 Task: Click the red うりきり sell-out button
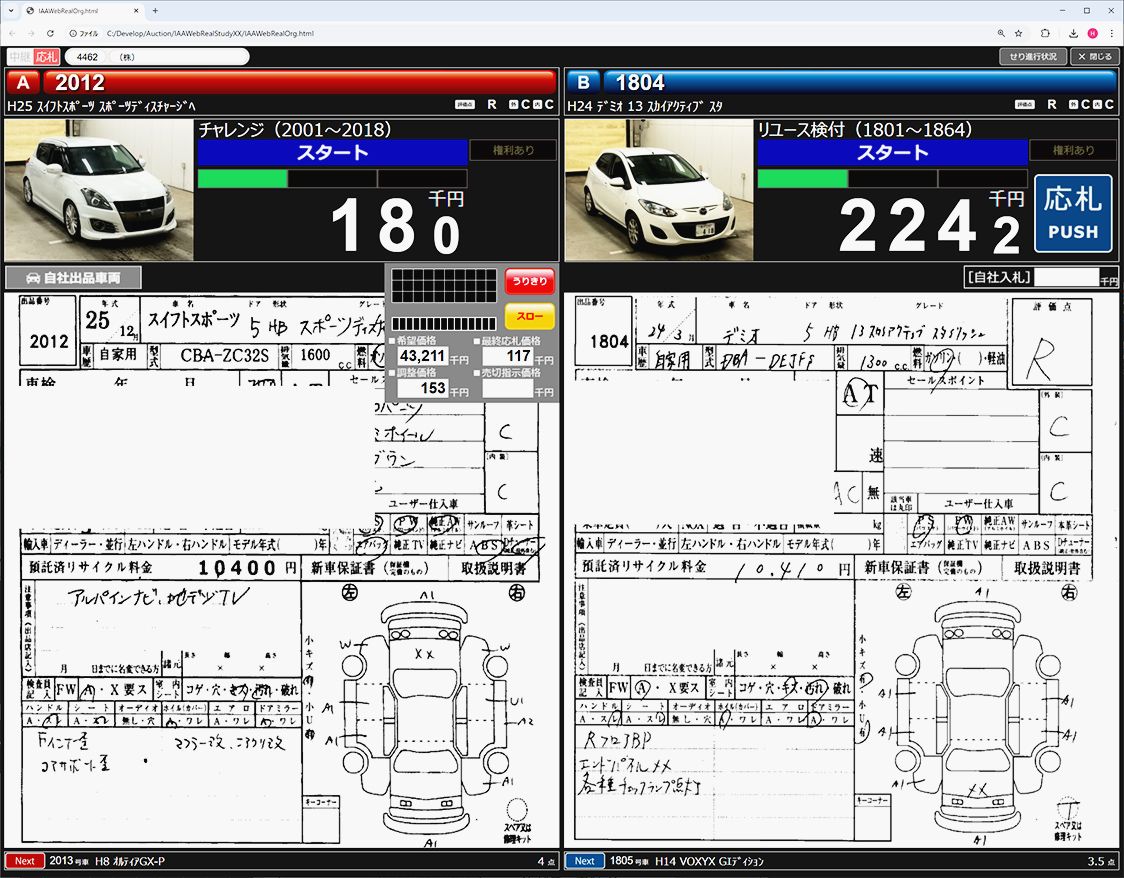tap(529, 282)
